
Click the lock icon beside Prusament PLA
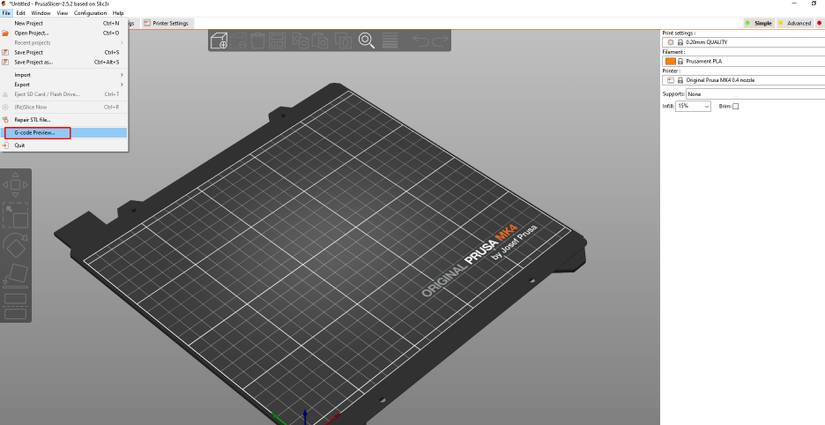point(680,62)
